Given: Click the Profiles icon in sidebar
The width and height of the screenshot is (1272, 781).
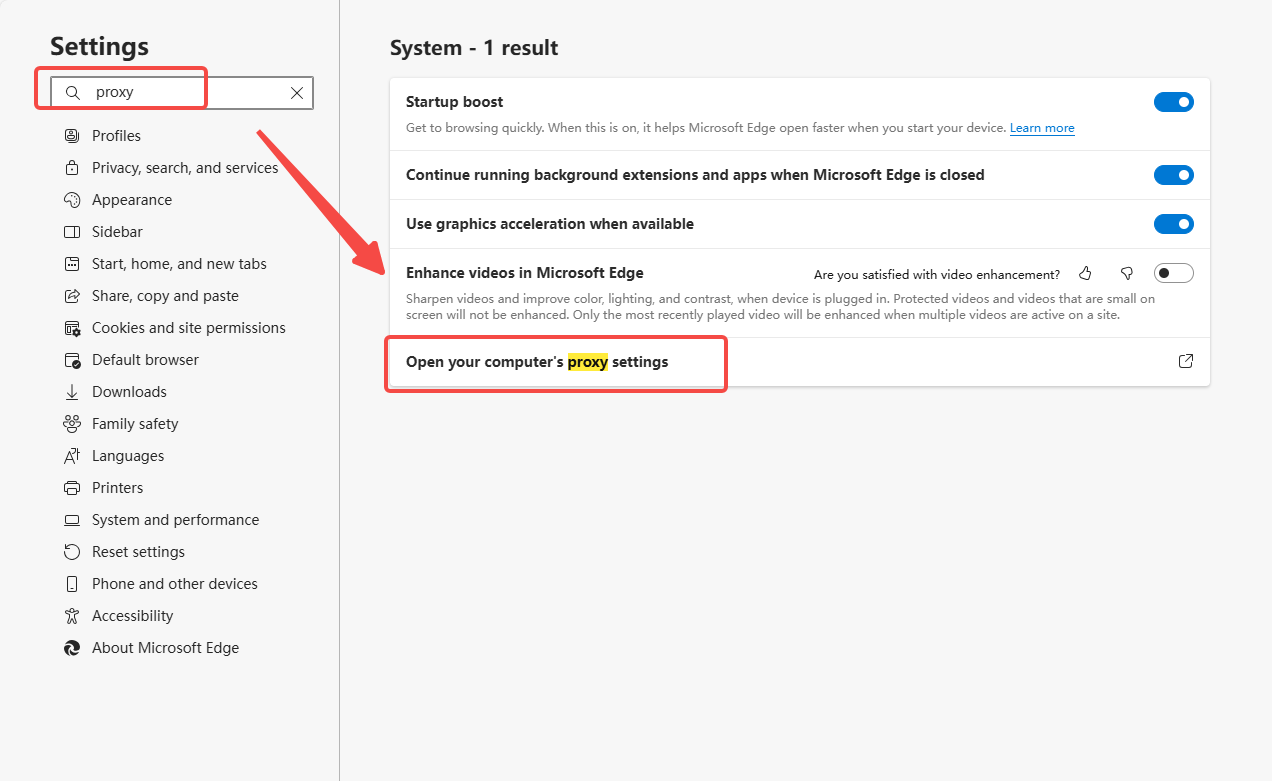Looking at the screenshot, I should (72, 136).
